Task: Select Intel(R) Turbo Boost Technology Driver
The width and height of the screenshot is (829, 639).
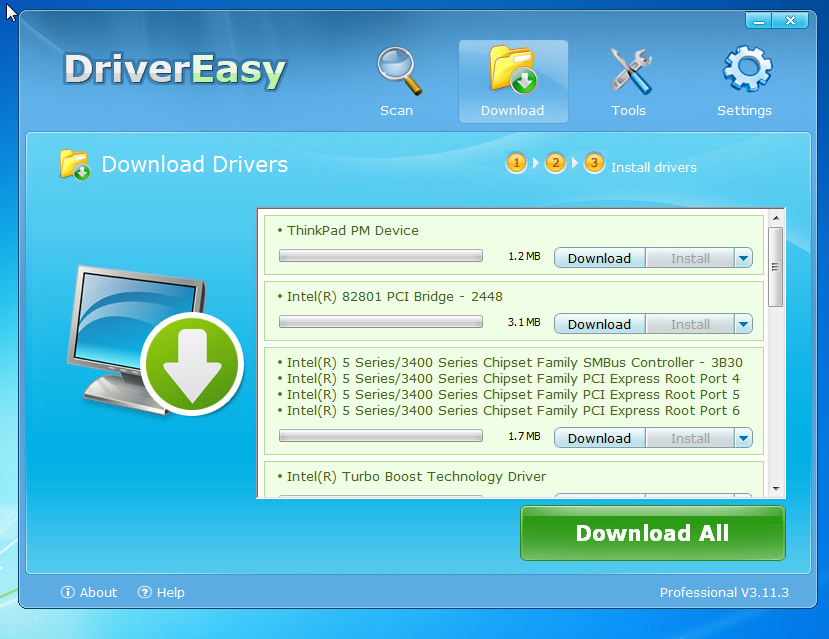Action: click(416, 477)
